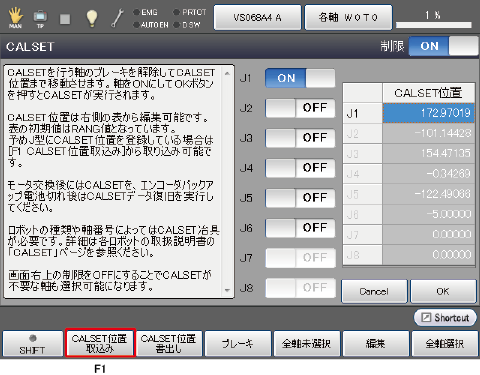This screenshot has height=375, width=480.
Task: Click the 各軸 W0 T0 button
Action: [348, 17]
